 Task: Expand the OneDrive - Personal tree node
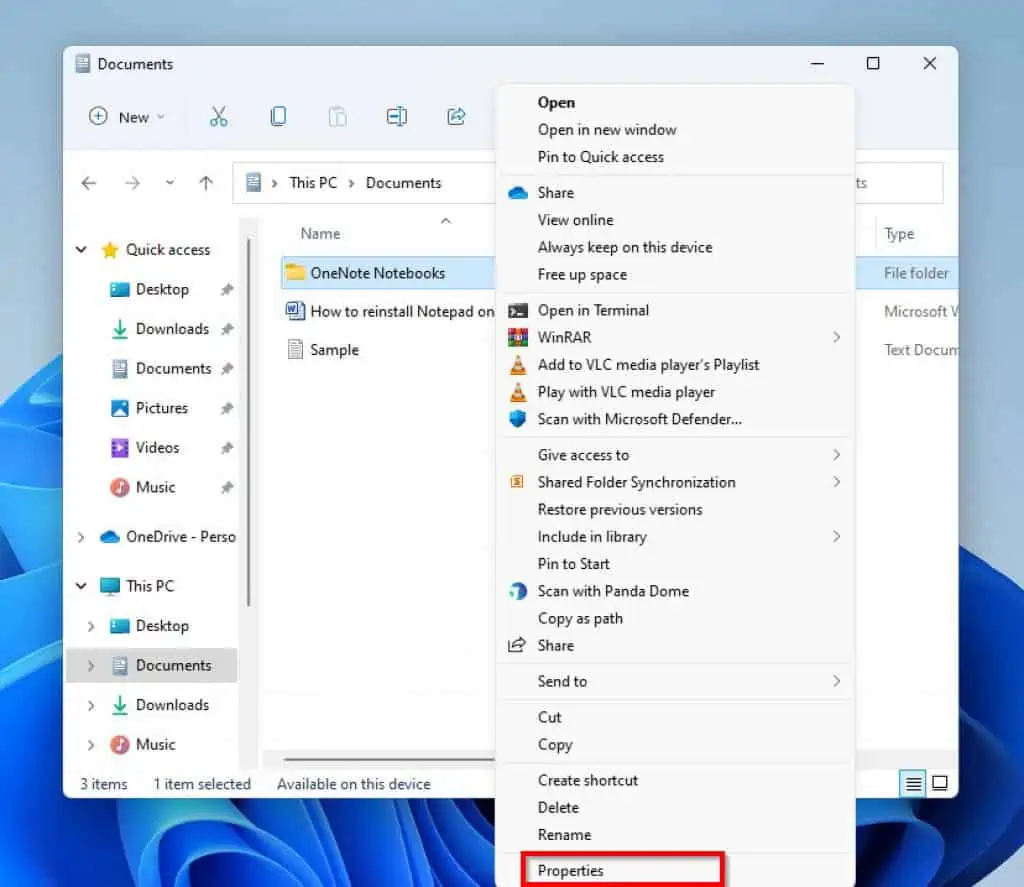pos(82,537)
